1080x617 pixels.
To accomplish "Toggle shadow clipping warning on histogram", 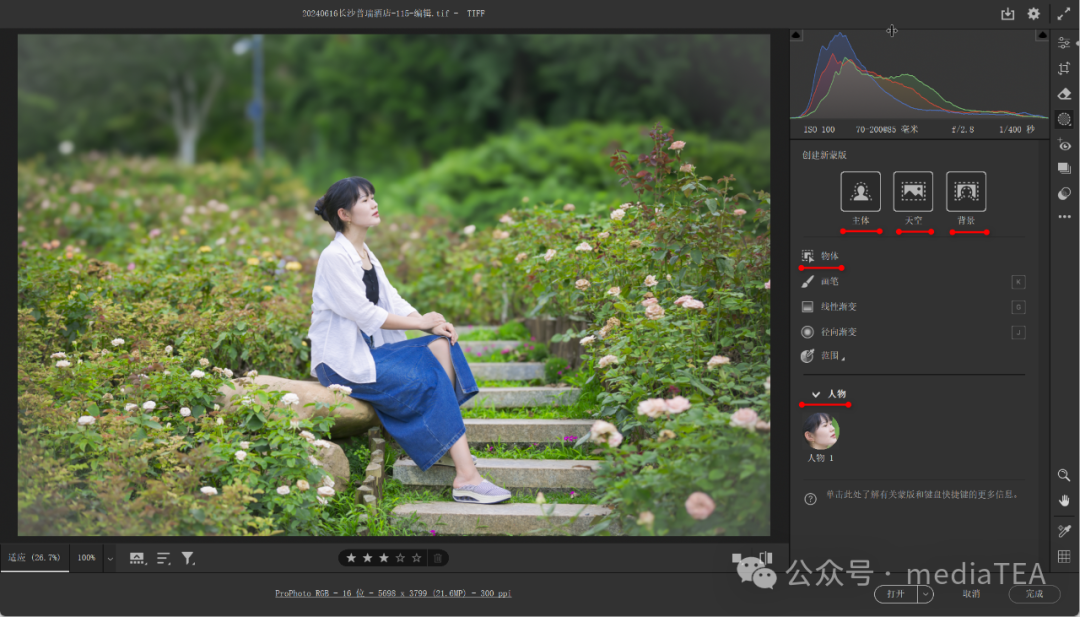I will (x=797, y=35).
